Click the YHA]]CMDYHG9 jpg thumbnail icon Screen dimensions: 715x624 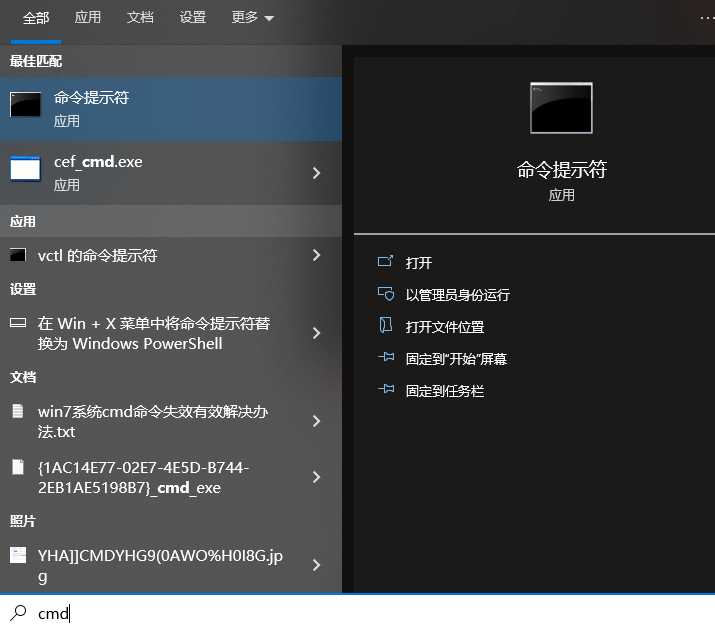tap(18, 555)
